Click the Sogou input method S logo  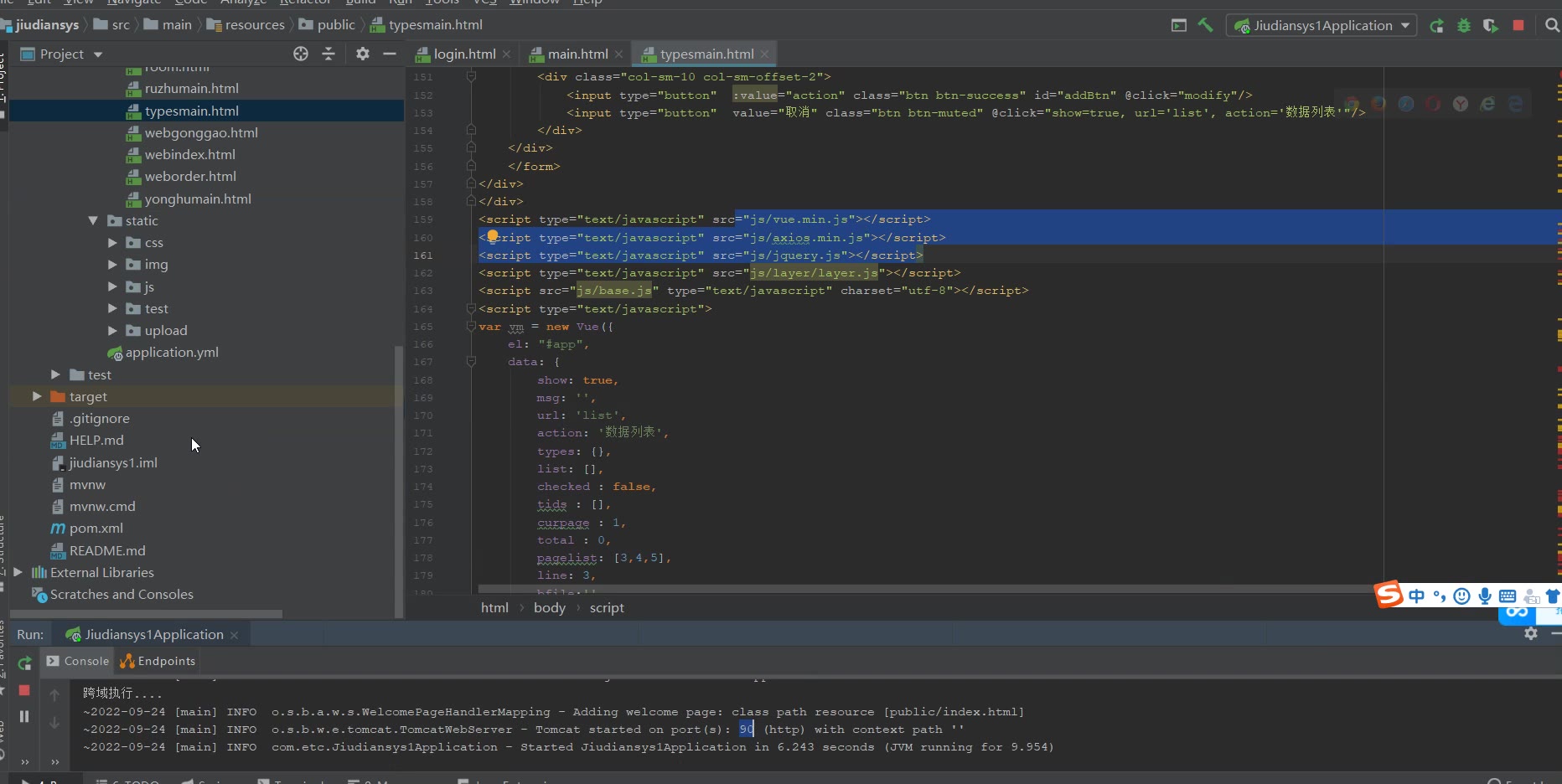(1389, 594)
